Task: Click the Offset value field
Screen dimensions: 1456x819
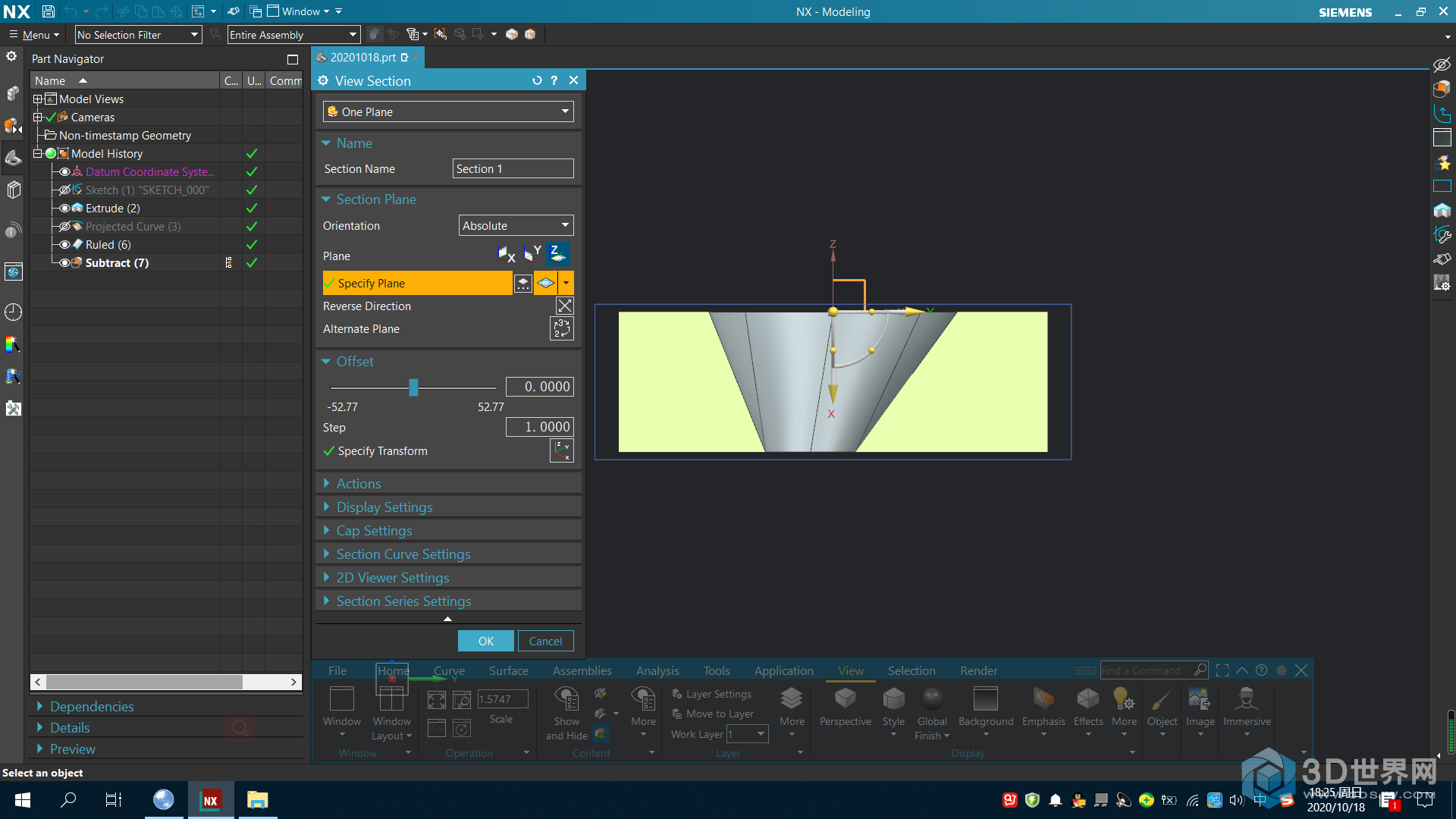Action: (540, 387)
